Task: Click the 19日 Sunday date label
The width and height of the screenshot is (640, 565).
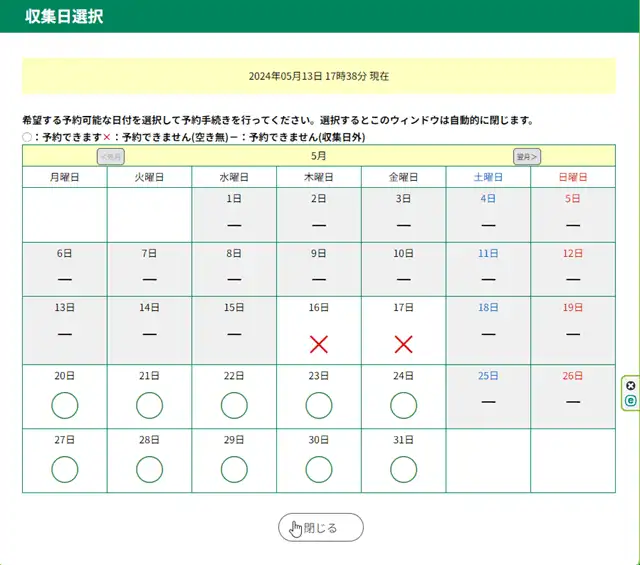Action: point(573,307)
